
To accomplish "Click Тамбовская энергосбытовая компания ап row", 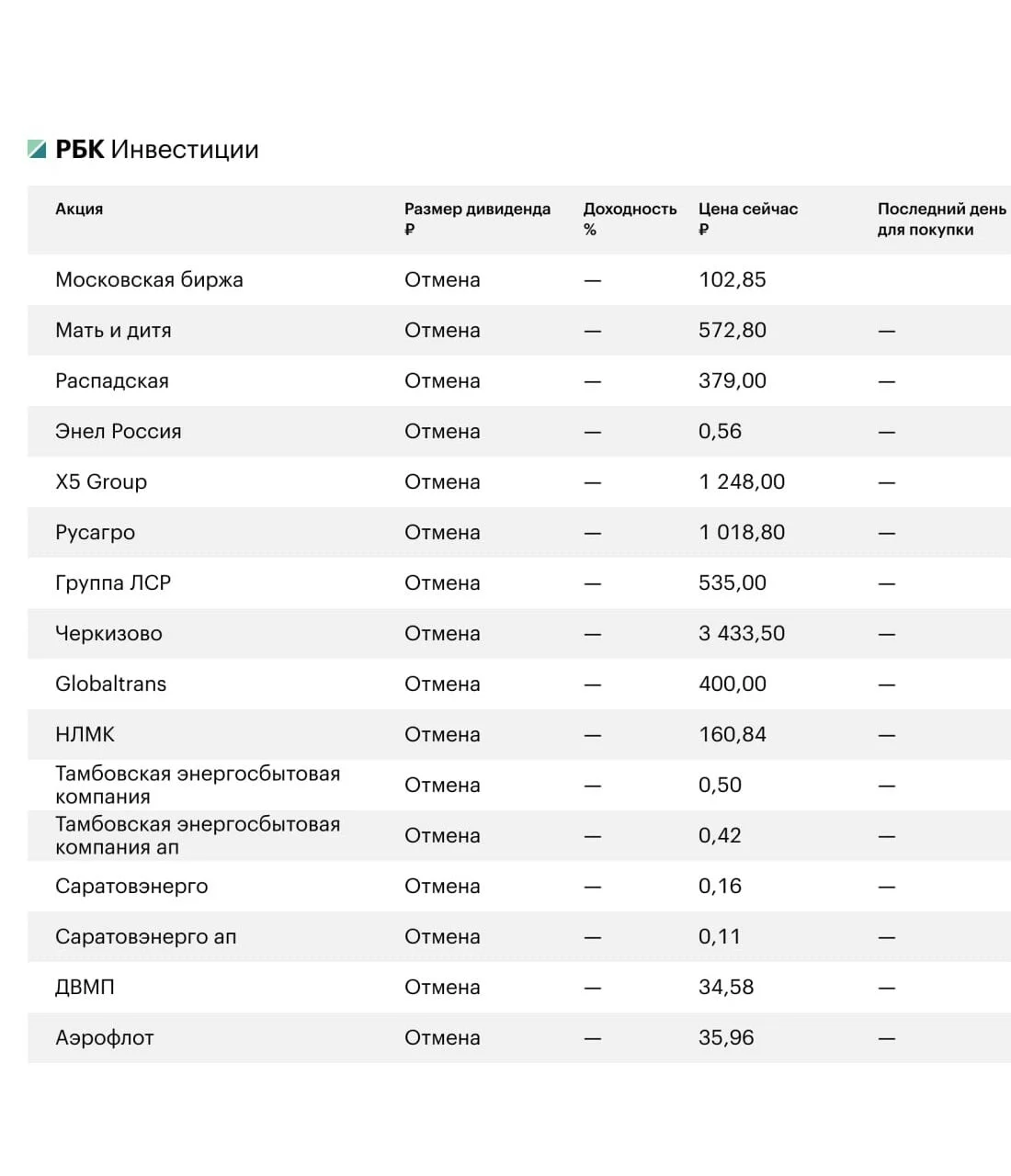I will pos(519,835).
